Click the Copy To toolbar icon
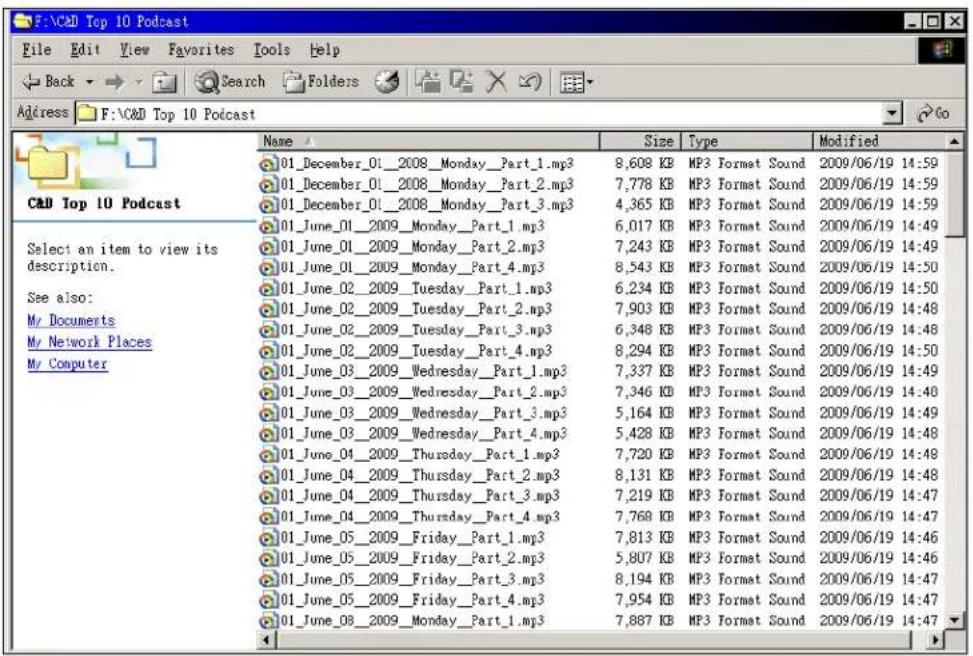This screenshot has height=656, width=973. point(462,81)
